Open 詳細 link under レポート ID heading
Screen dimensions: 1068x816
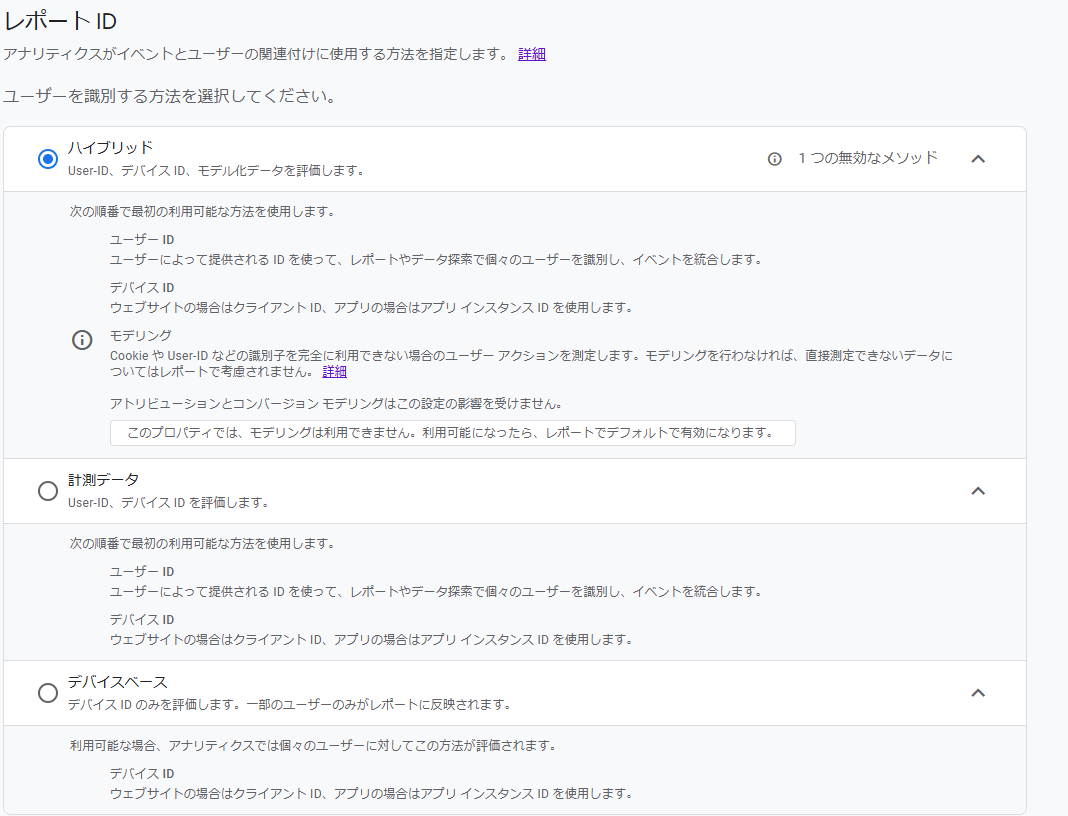(532, 54)
